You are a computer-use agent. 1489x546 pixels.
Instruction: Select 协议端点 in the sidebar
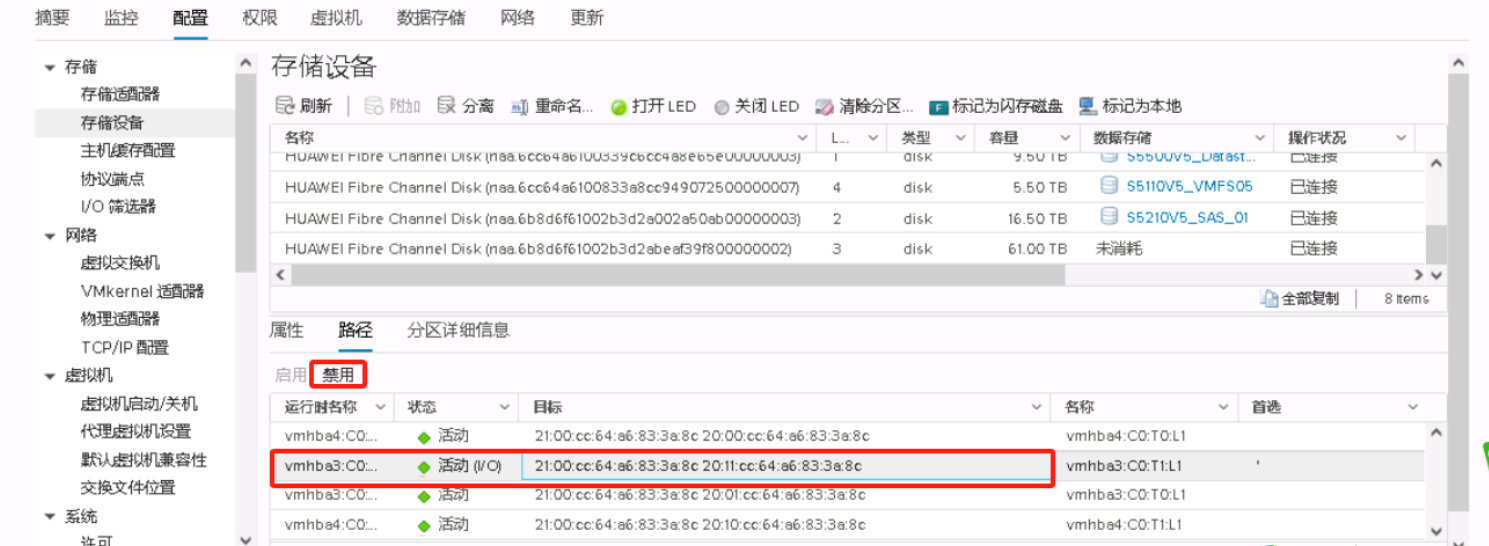pyautogui.click(x=112, y=178)
